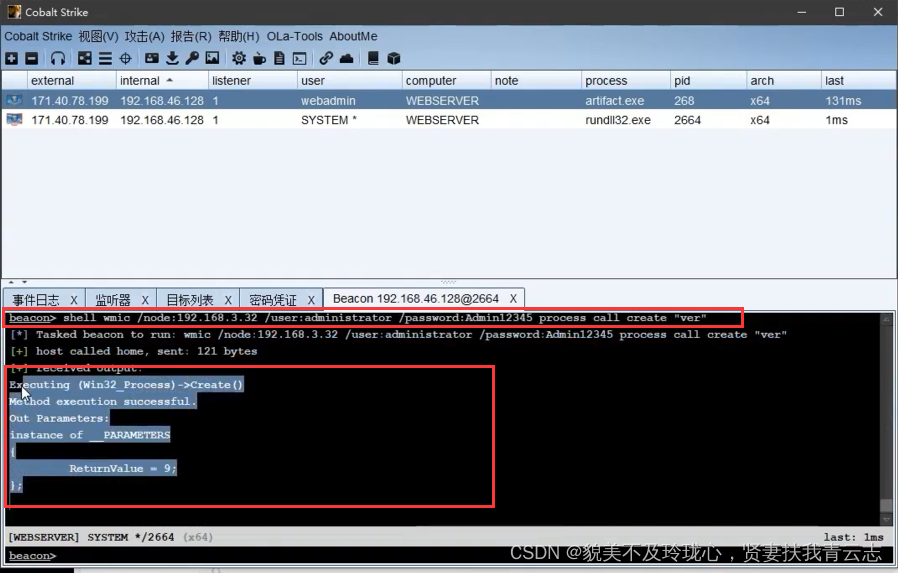Sort sessions by last column header
The image size is (898, 573).
pos(858,81)
